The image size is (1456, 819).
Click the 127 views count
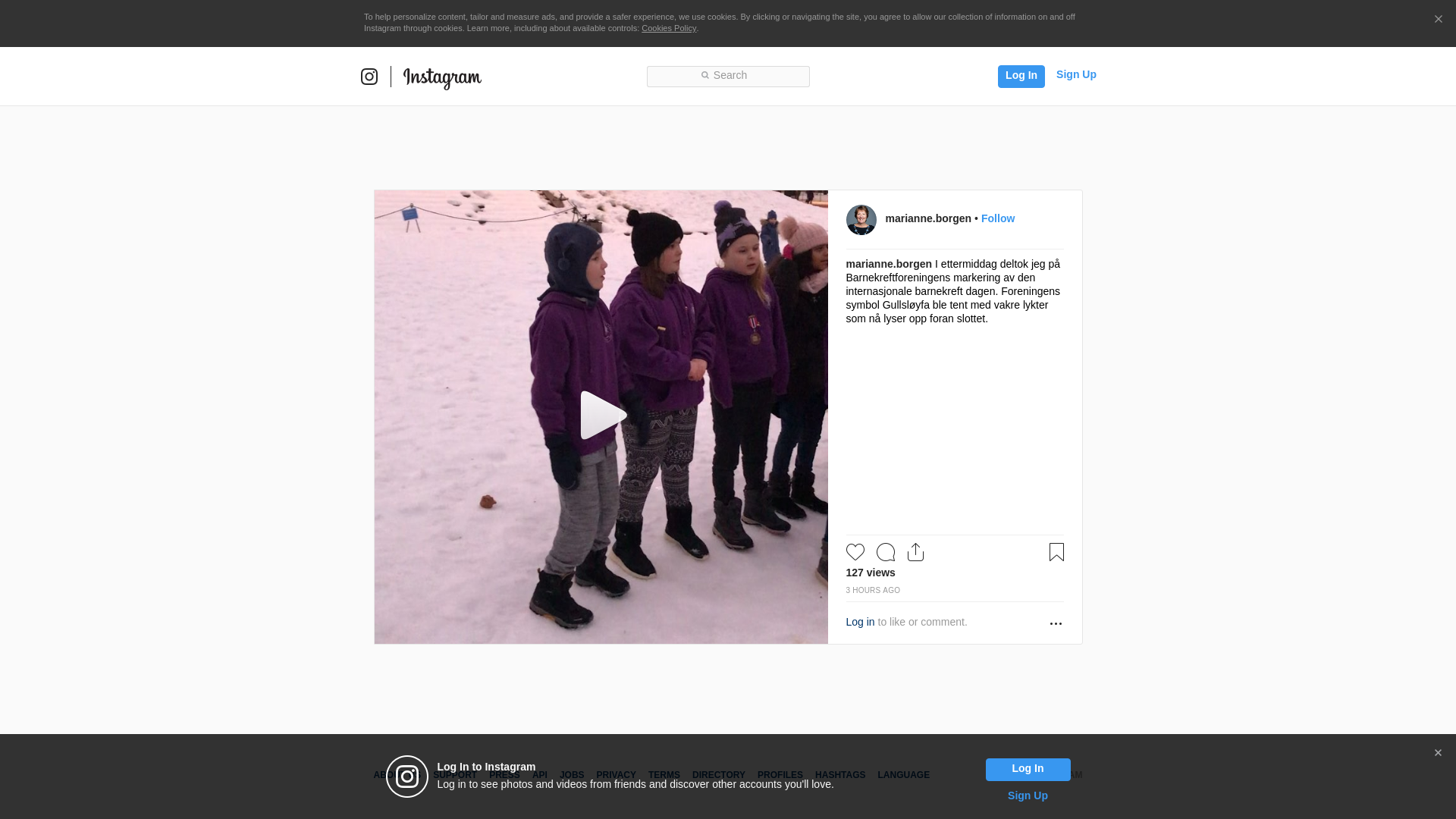point(871,573)
